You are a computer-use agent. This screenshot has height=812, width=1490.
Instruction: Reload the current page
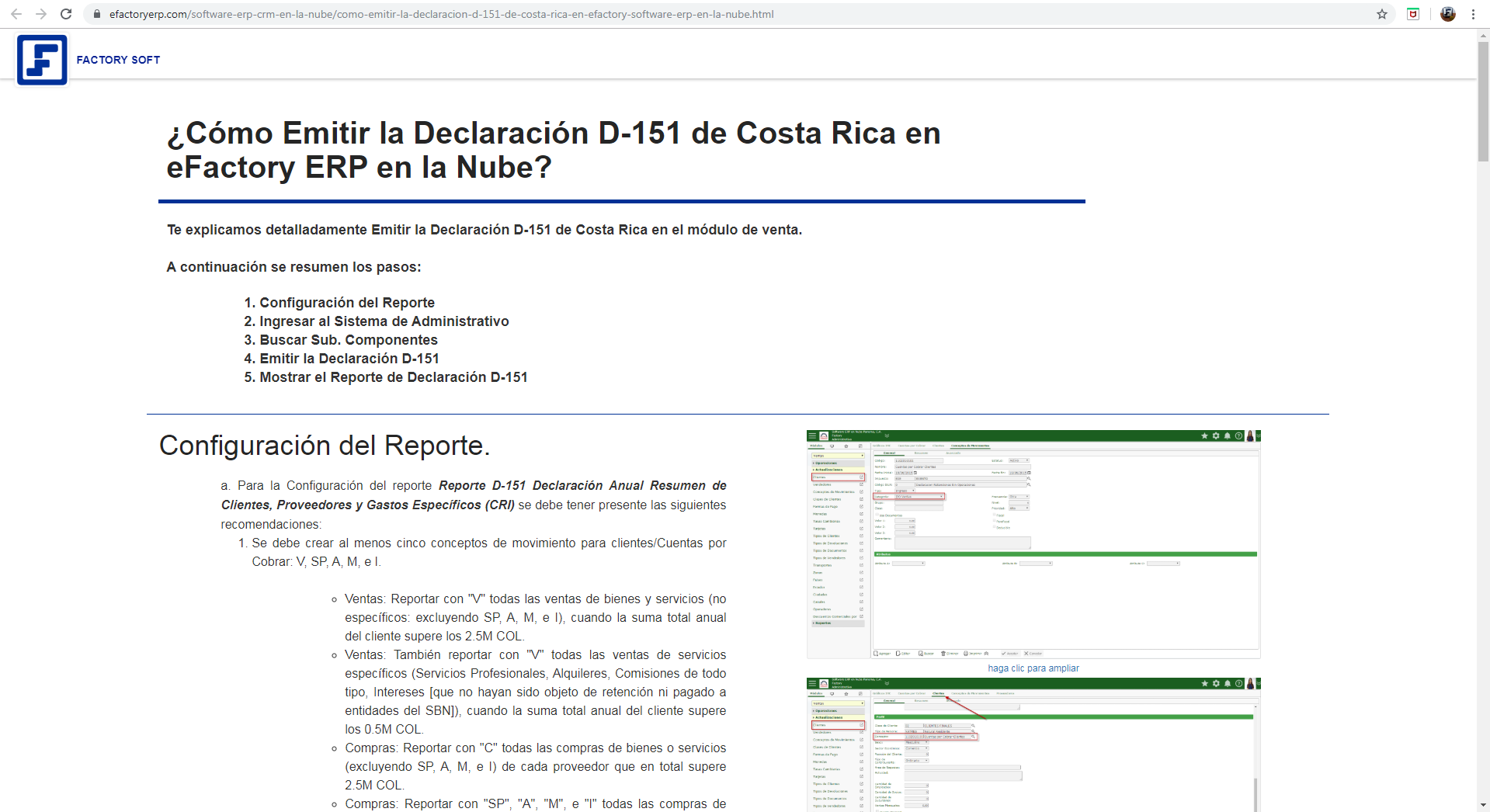pos(66,14)
